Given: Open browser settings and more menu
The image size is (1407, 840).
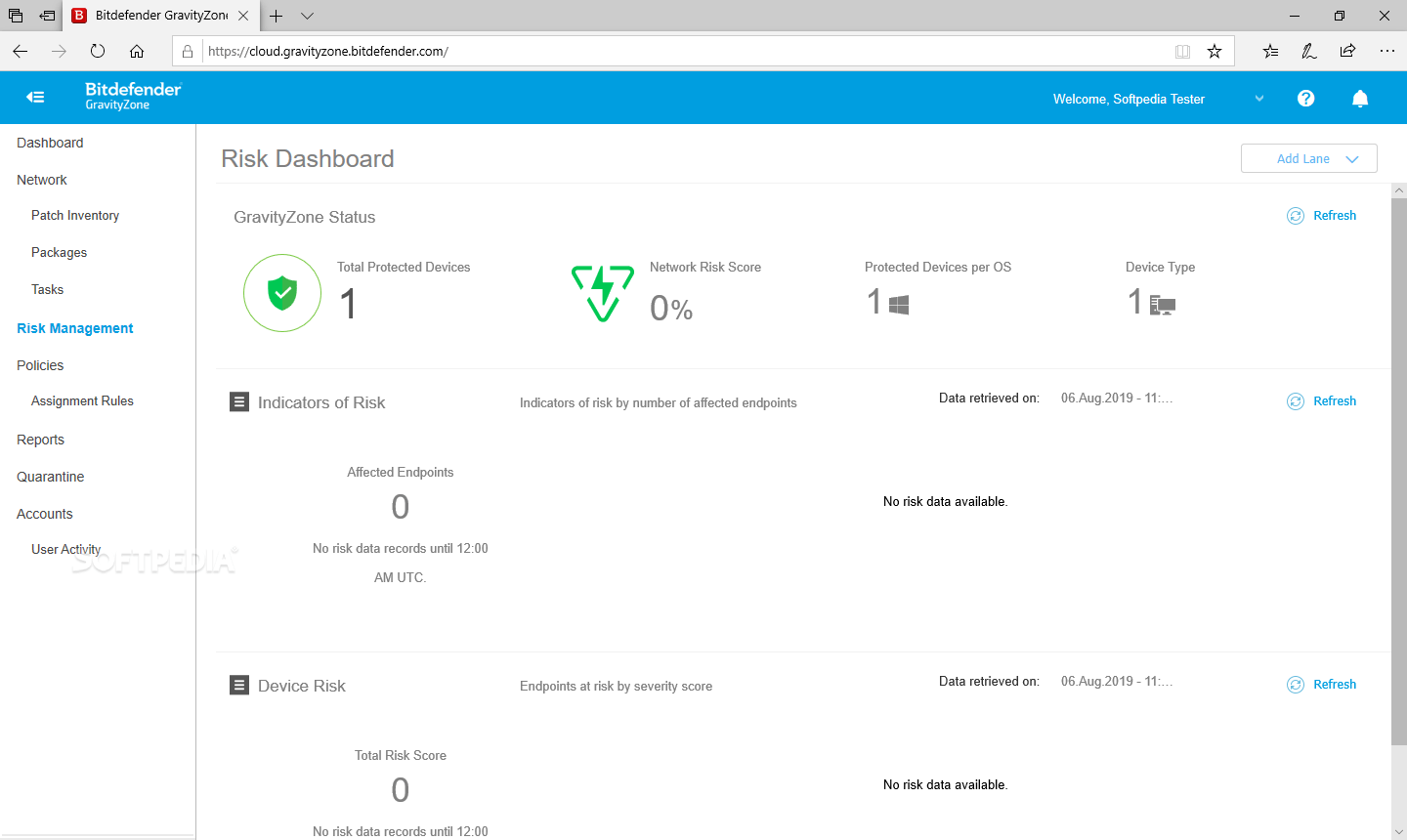Looking at the screenshot, I should pyautogui.click(x=1387, y=51).
